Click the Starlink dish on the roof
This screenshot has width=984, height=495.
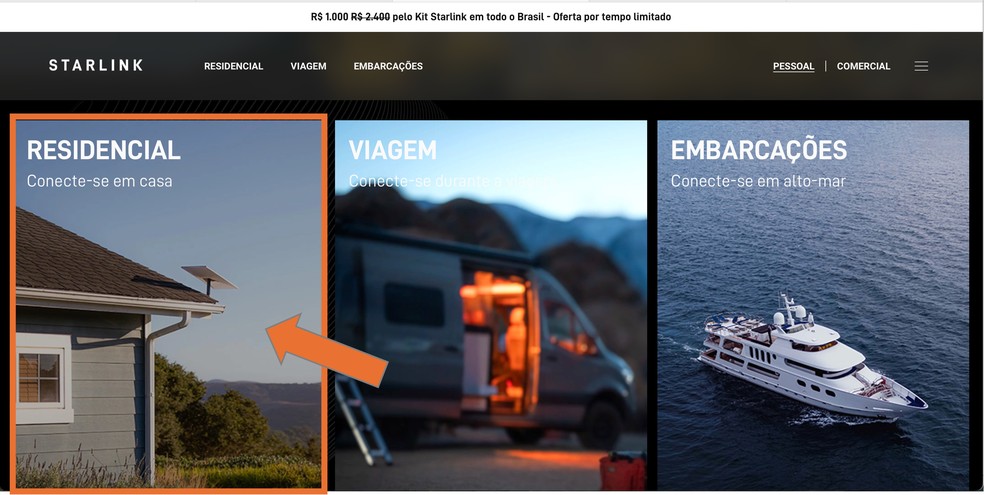[208, 279]
